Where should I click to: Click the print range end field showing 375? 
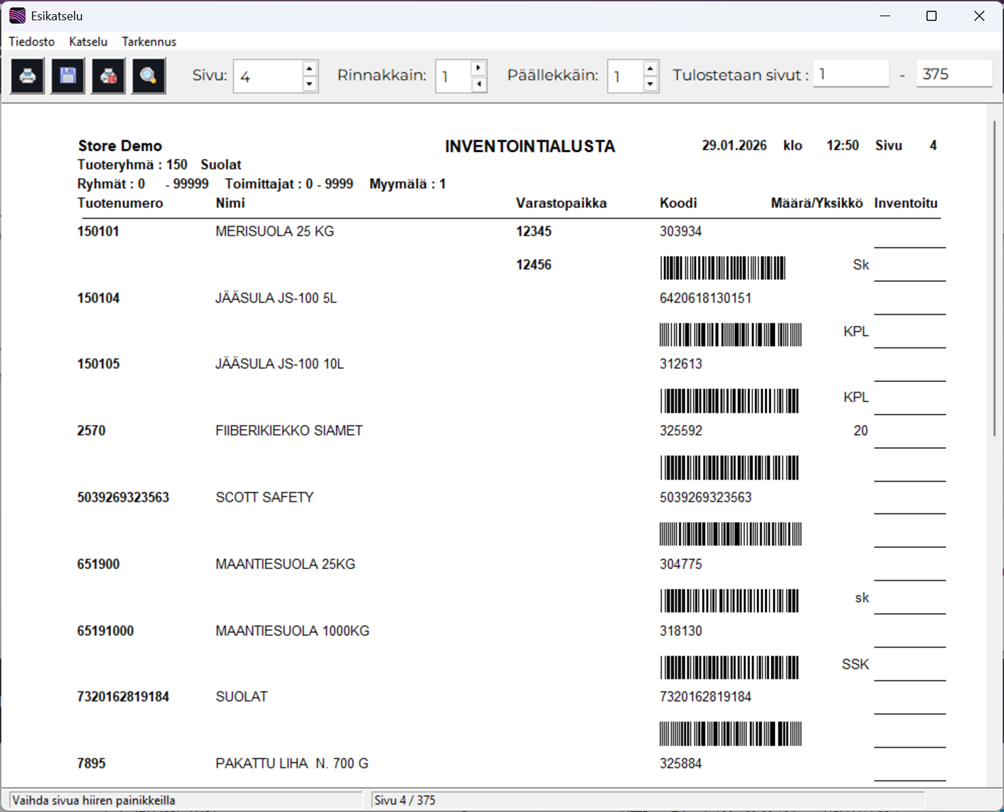953,74
